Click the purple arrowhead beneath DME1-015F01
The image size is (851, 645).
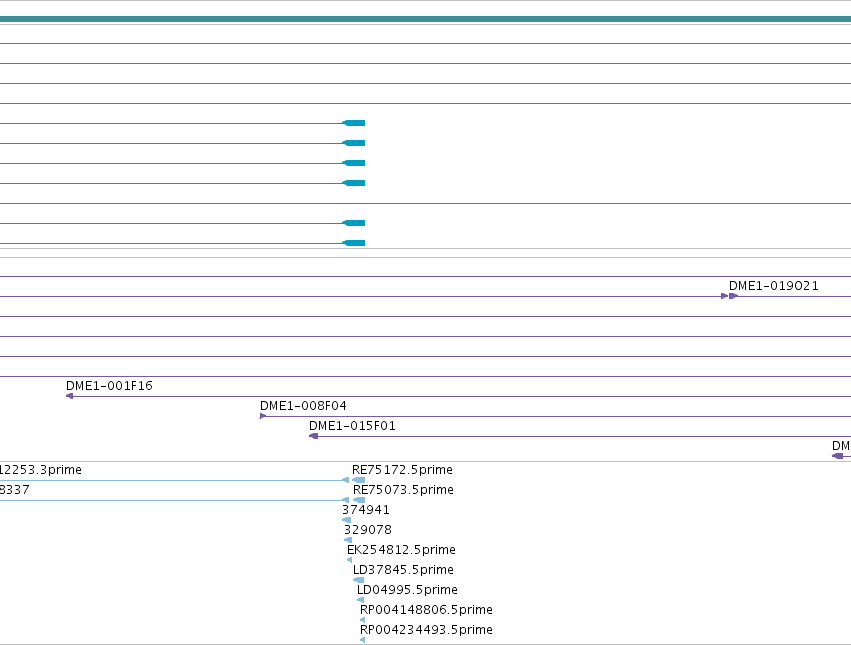pyautogui.click(x=313, y=436)
